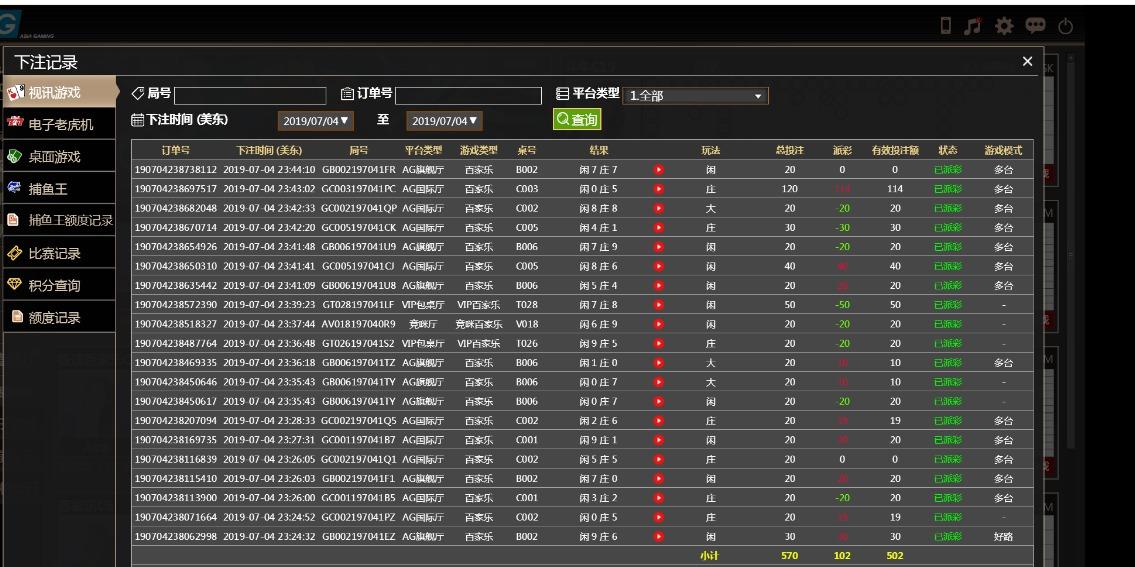Close the 下注记录 dialog
1135x567 pixels.
click(x=1027, y=62)
